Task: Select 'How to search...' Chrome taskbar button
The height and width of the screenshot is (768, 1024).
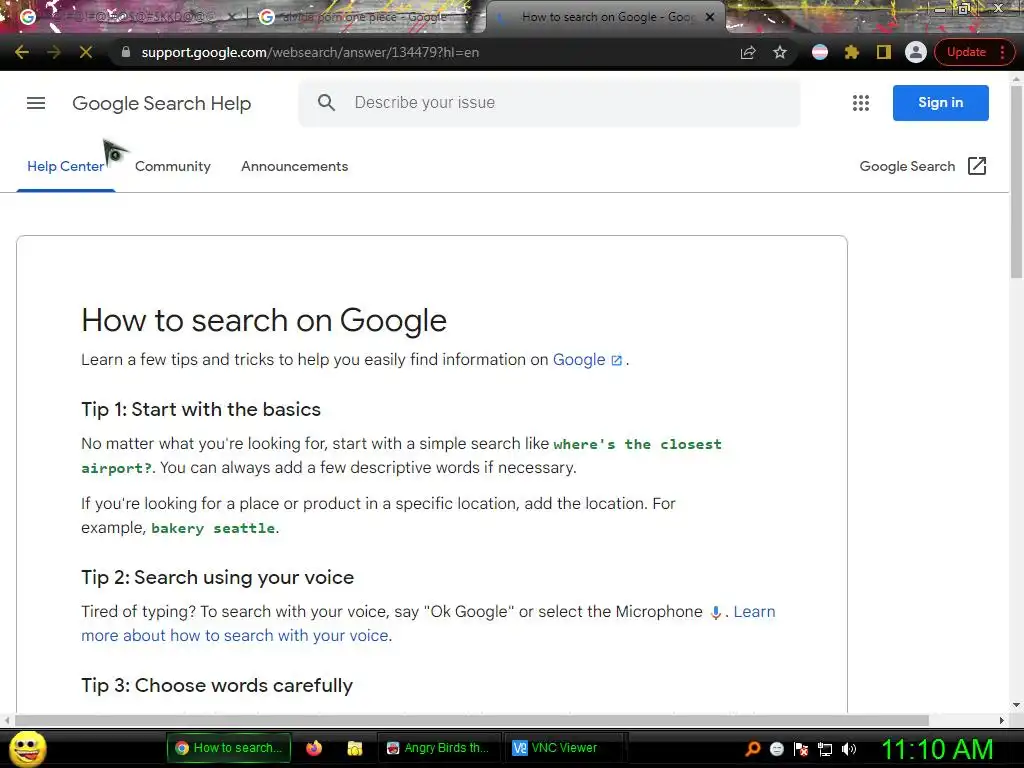Action: [229, 748]
